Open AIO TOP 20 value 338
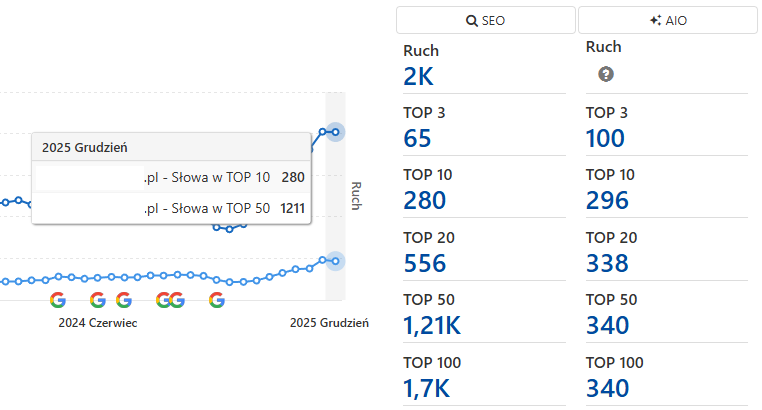 (x=607, y=263)
